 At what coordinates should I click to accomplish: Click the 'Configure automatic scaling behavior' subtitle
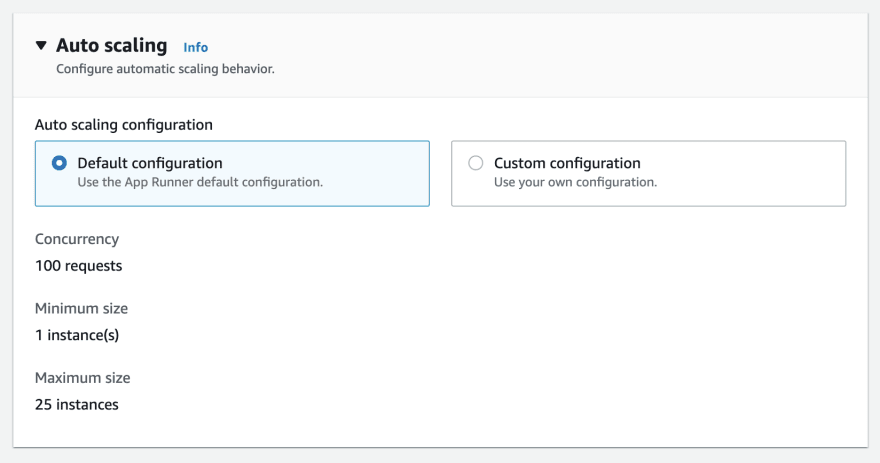tap(165, 69)
